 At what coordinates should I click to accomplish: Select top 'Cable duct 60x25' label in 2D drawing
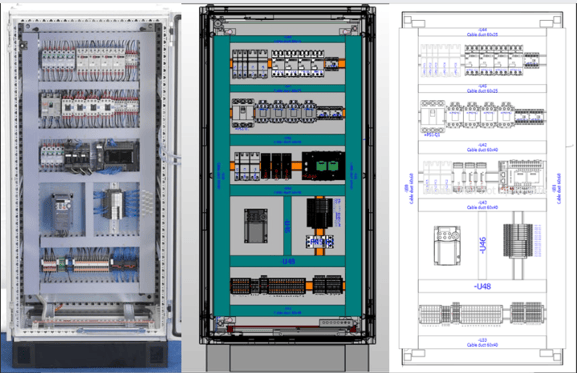click(x=482, y=35)
